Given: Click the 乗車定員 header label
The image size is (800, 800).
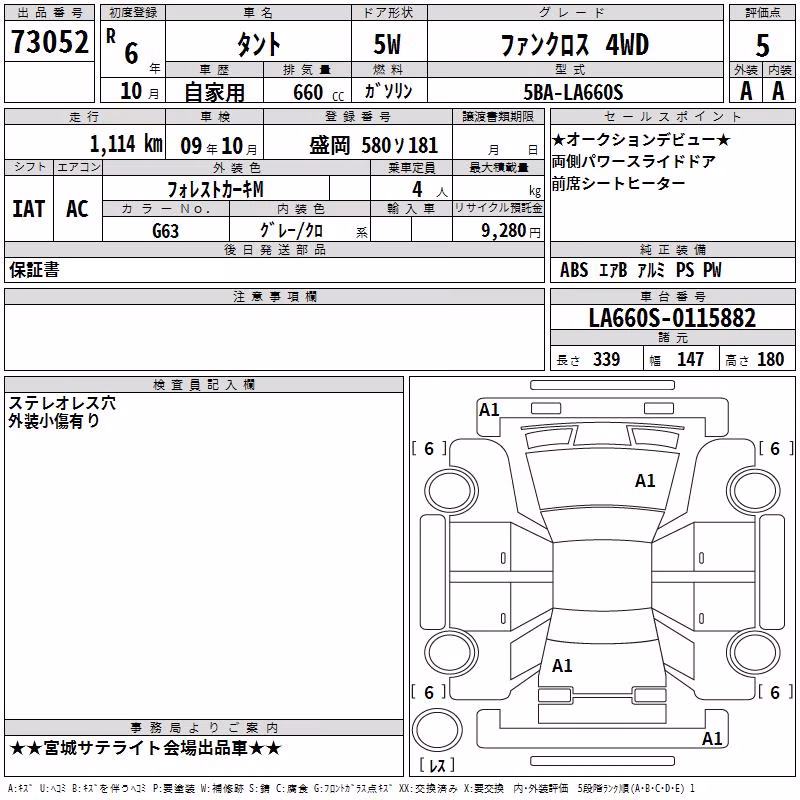Looking at the screenshot, I should click(x=411, y=168).
